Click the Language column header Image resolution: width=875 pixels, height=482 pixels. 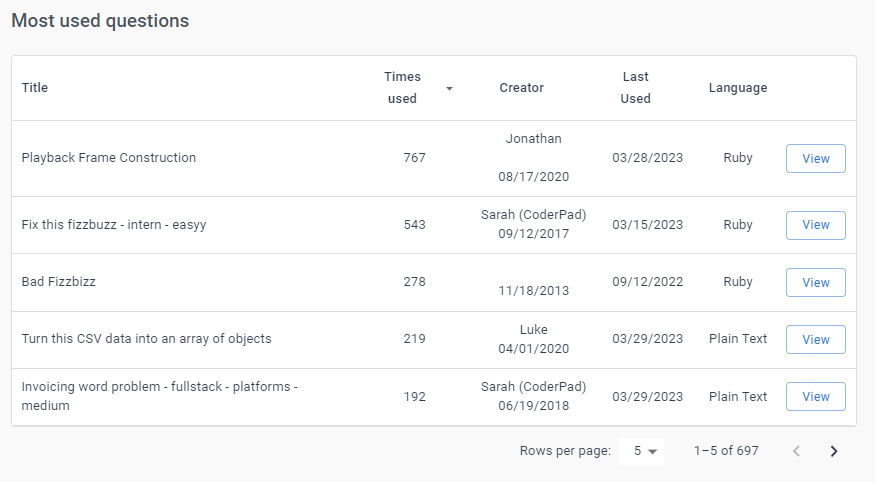coord(738,88)
